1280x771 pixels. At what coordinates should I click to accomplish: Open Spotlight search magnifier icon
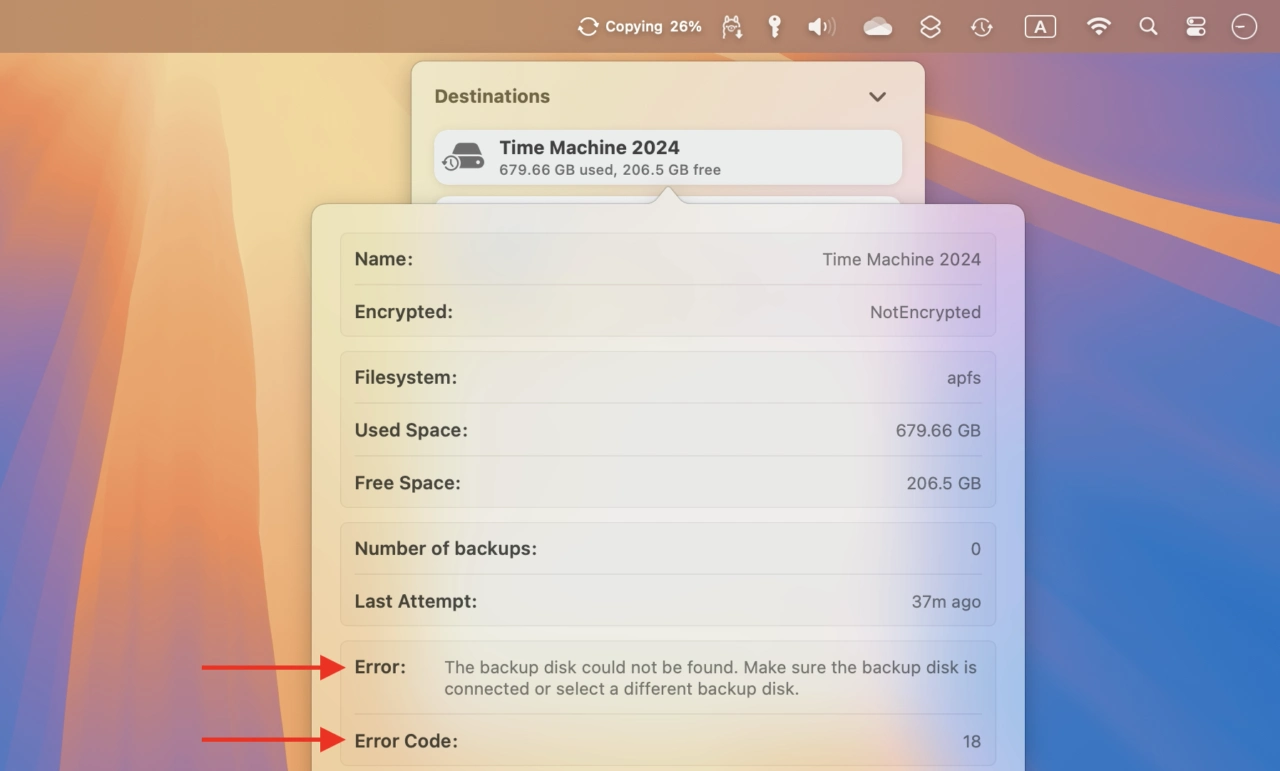click(x=1148, y=27)
